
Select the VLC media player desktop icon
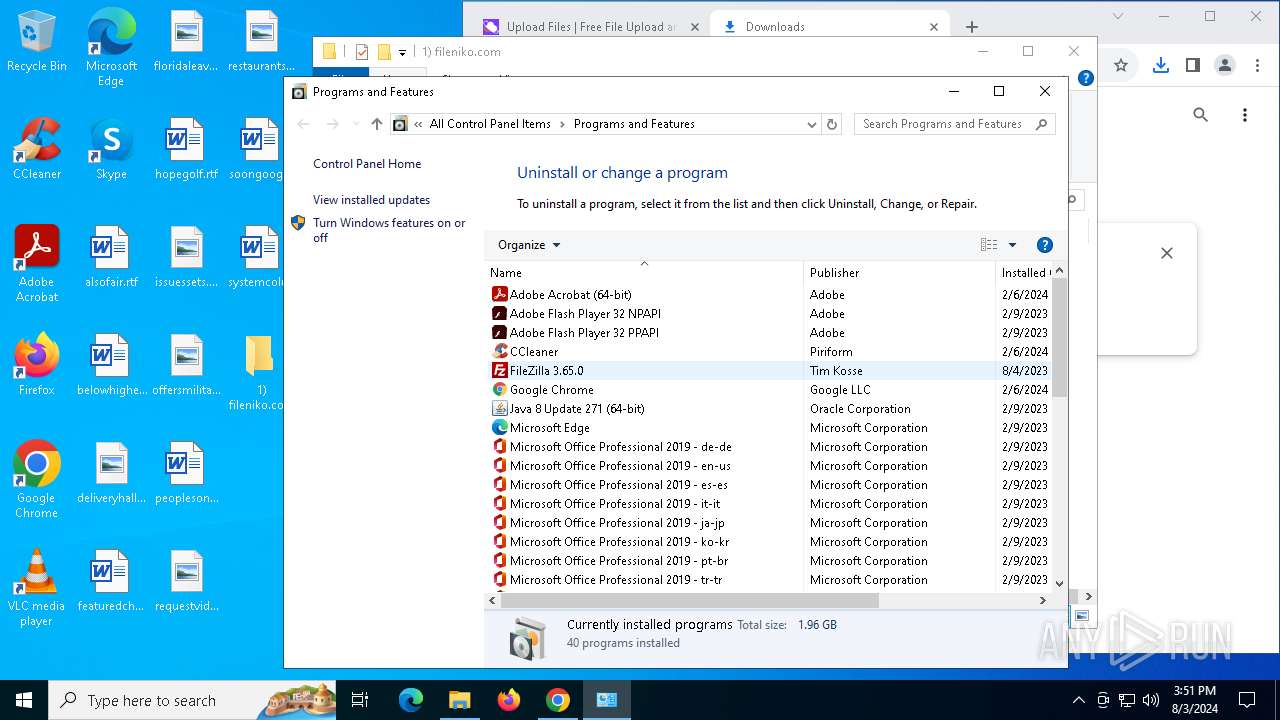click(37, 588)
